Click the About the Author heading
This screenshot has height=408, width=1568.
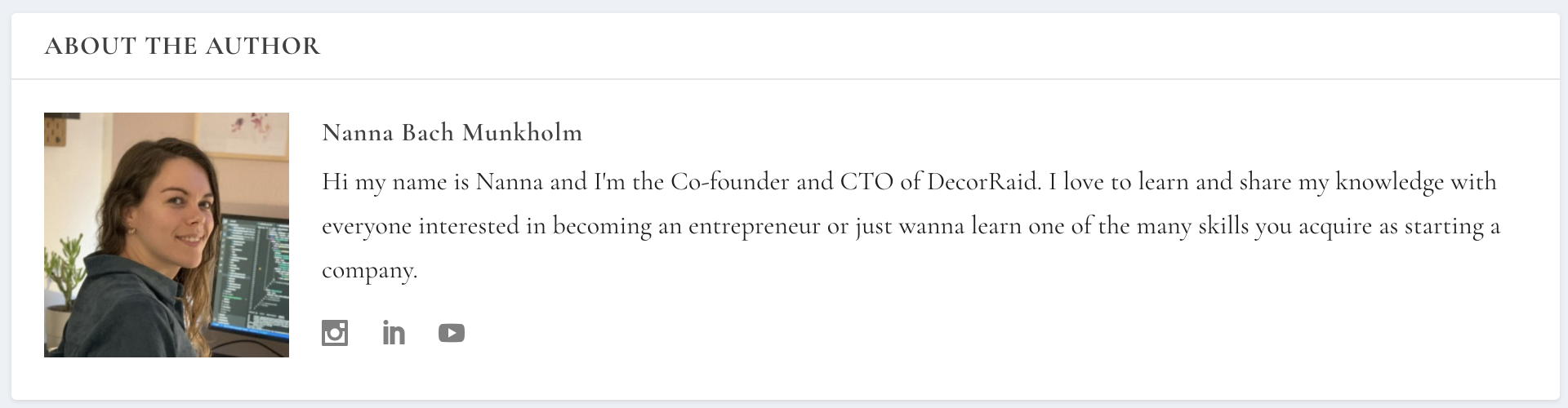click(x=182, y=46)
